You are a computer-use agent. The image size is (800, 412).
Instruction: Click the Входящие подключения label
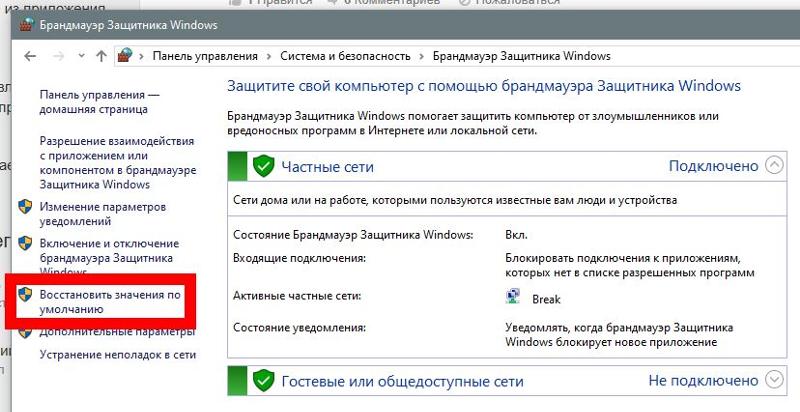coord(299,258)
